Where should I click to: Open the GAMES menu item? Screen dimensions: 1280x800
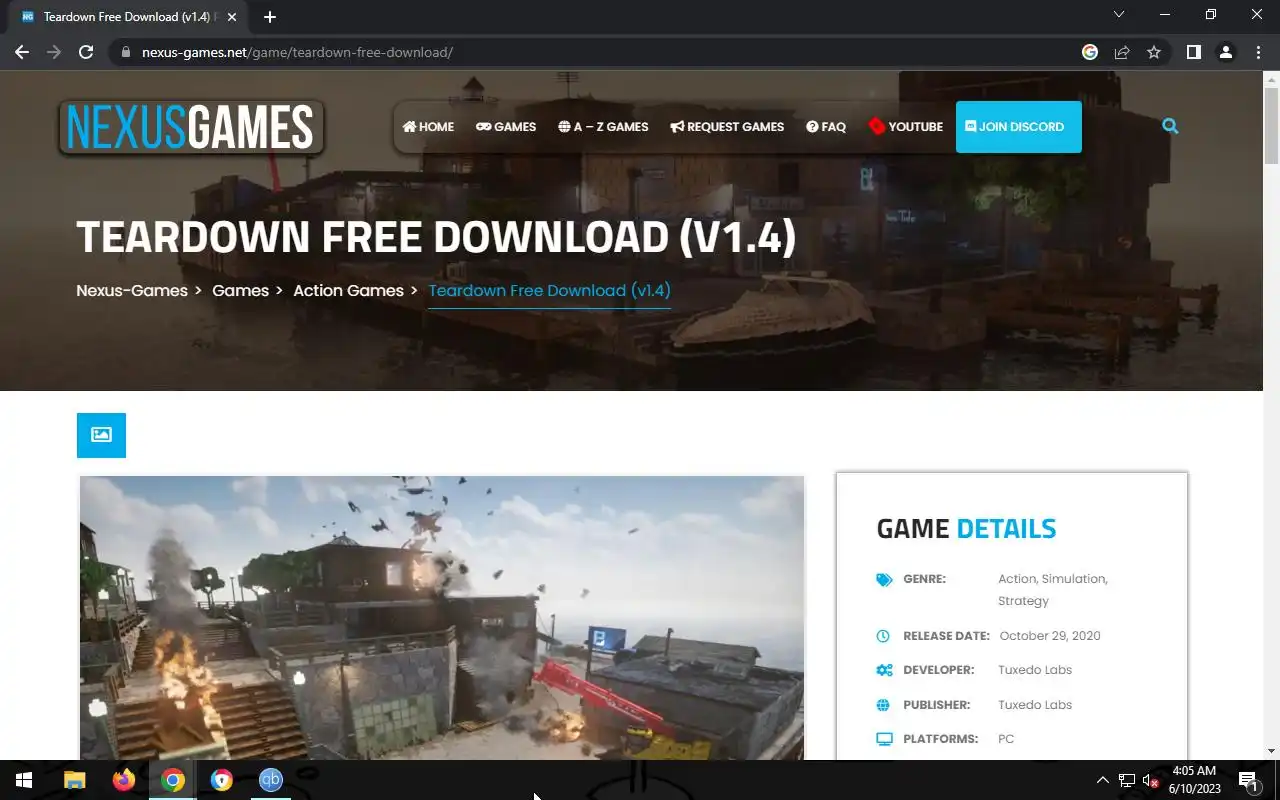506,127
